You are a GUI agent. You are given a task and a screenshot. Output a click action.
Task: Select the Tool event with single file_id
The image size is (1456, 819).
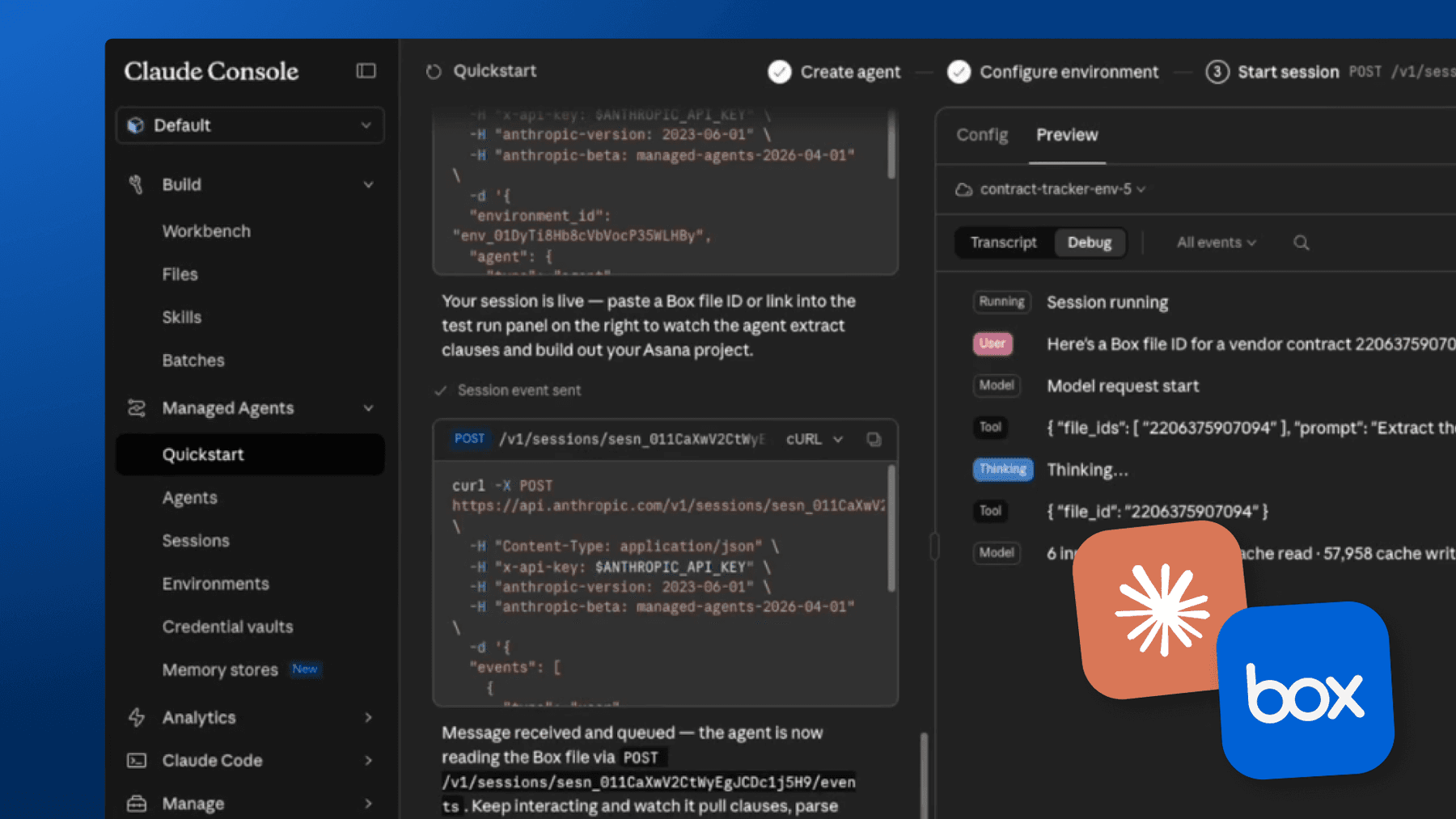1213,511
